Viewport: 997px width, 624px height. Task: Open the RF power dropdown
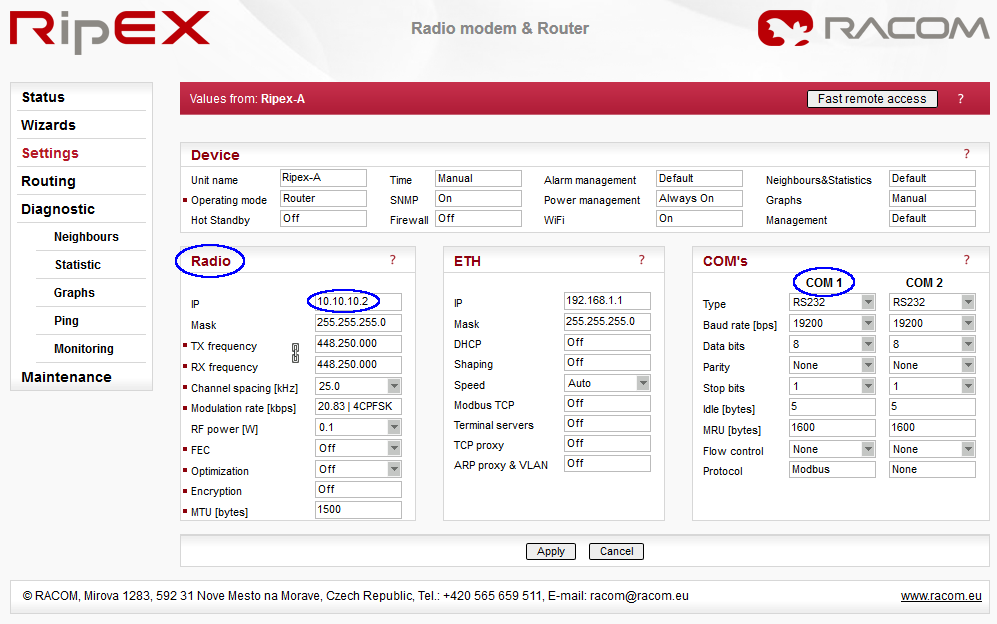(394, 427)
